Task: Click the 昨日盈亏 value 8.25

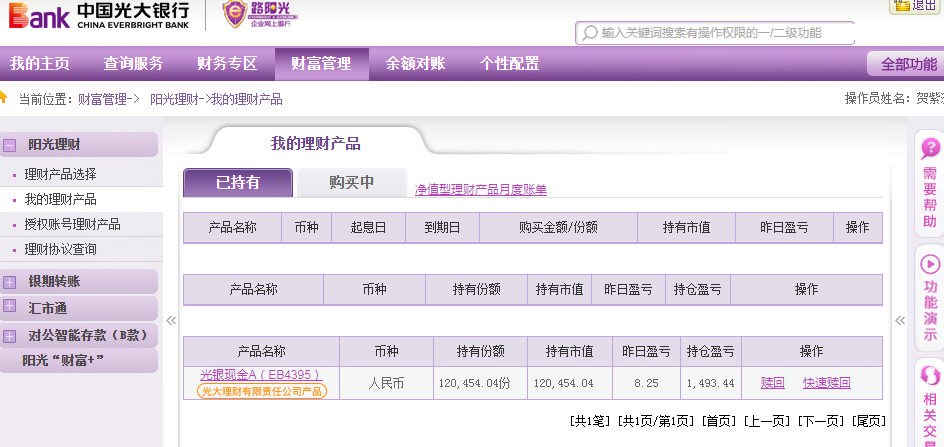Action: (647, 383)
